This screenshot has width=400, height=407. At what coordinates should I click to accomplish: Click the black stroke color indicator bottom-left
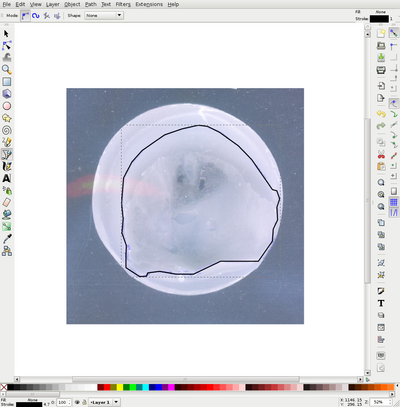[x=29, y=404]
